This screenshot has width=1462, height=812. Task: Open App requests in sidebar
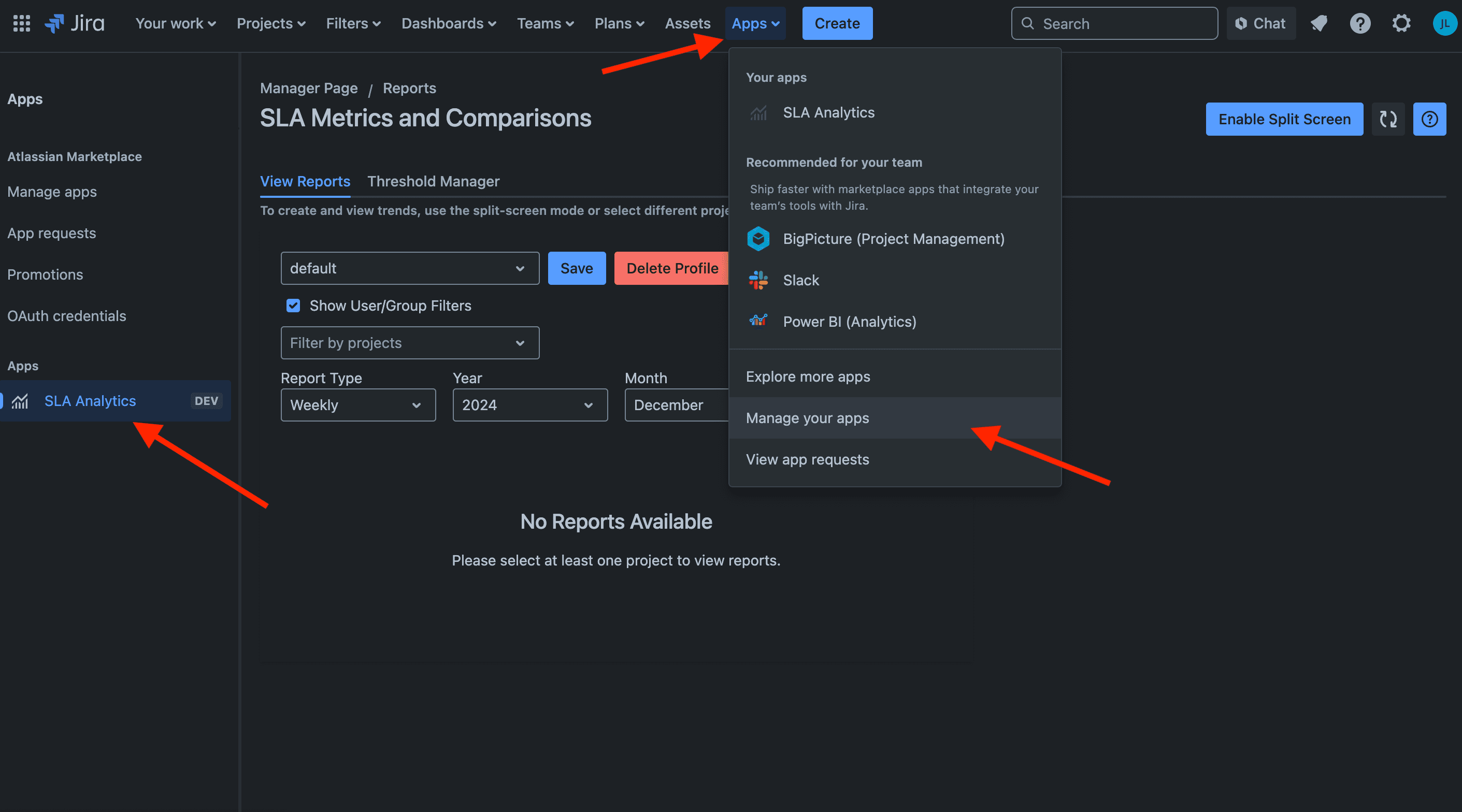click(x=52, y=234)
